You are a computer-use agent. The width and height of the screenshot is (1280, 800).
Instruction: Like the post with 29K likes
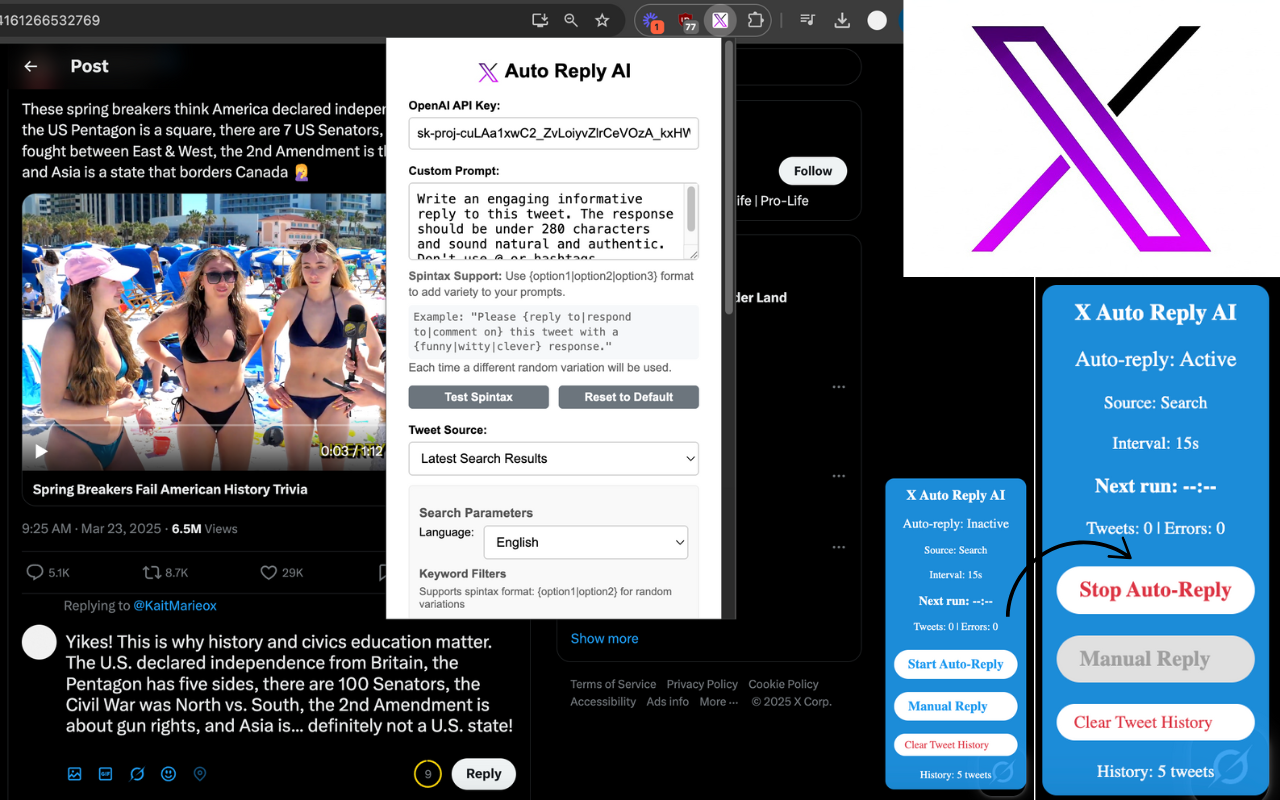click(x=268, y=572)
